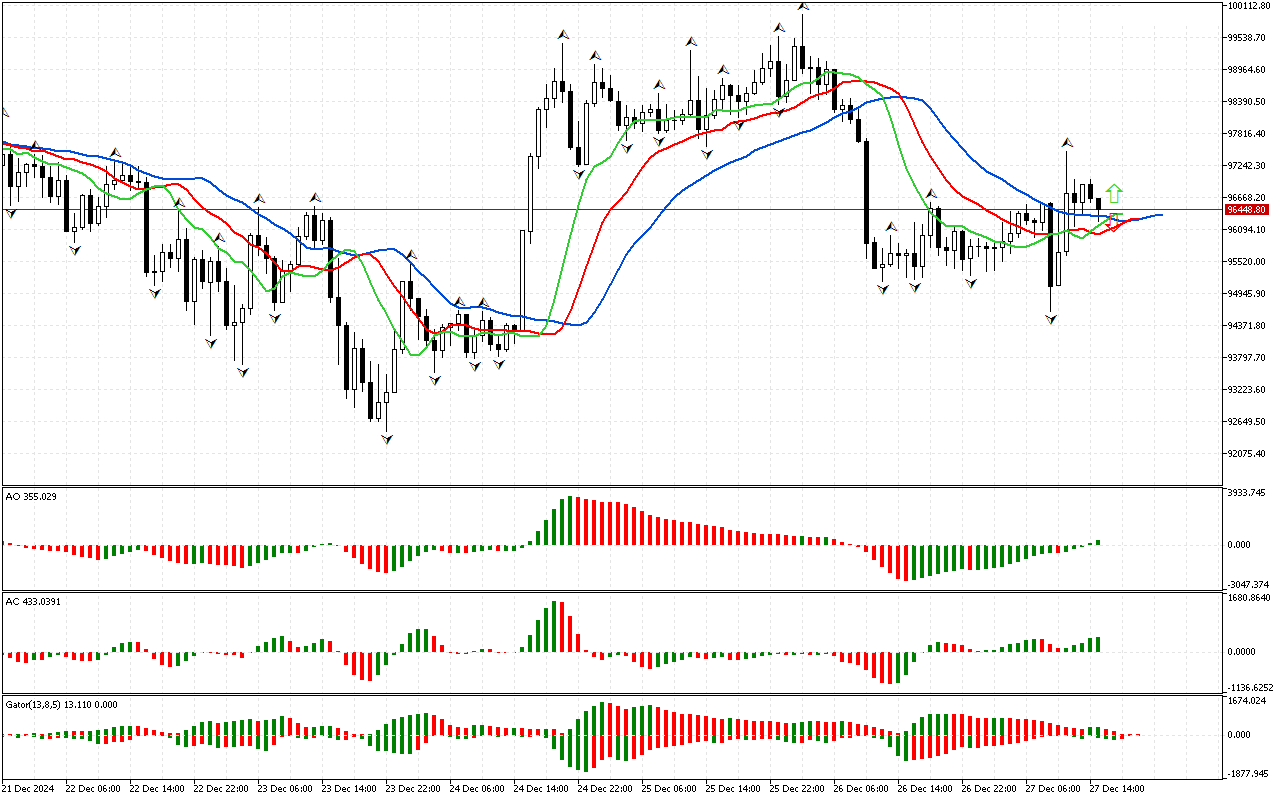Screen dimensions: 1280x800
Task: Select the 22 Dec 06:00 time label
Action: tap(93, 789)
